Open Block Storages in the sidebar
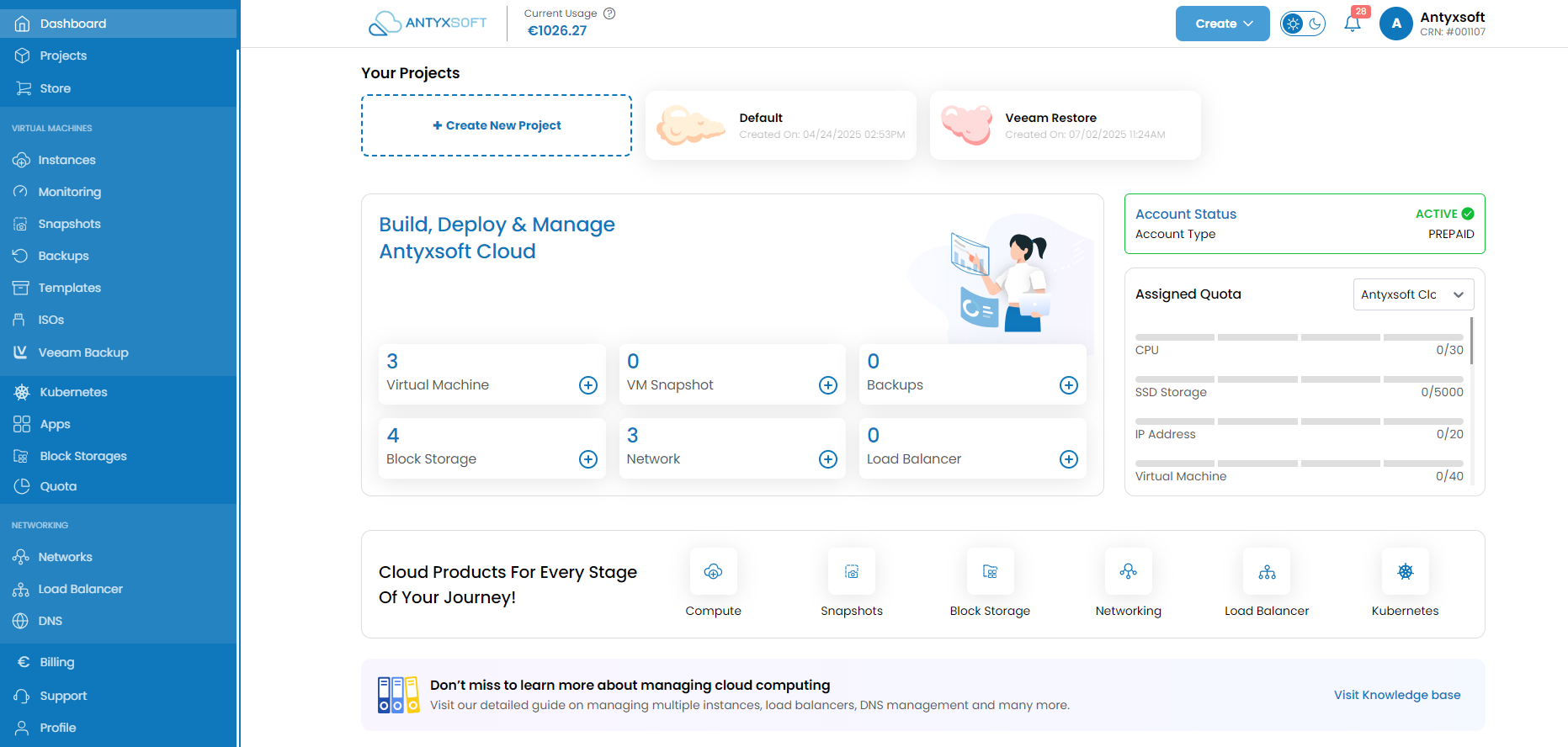 pos(118,456)
